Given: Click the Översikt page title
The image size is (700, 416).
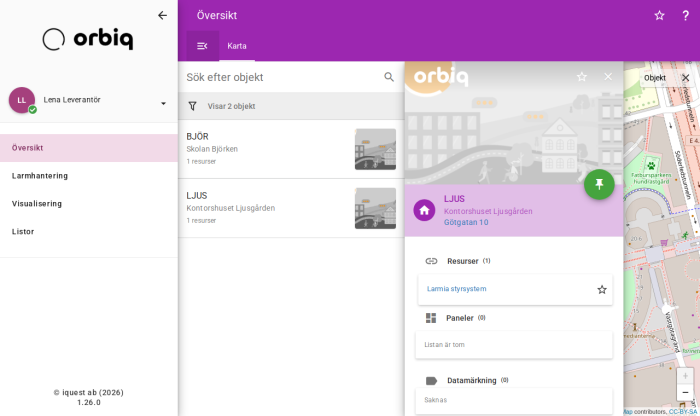Looking at the screenshot, I should coord(217,16).
